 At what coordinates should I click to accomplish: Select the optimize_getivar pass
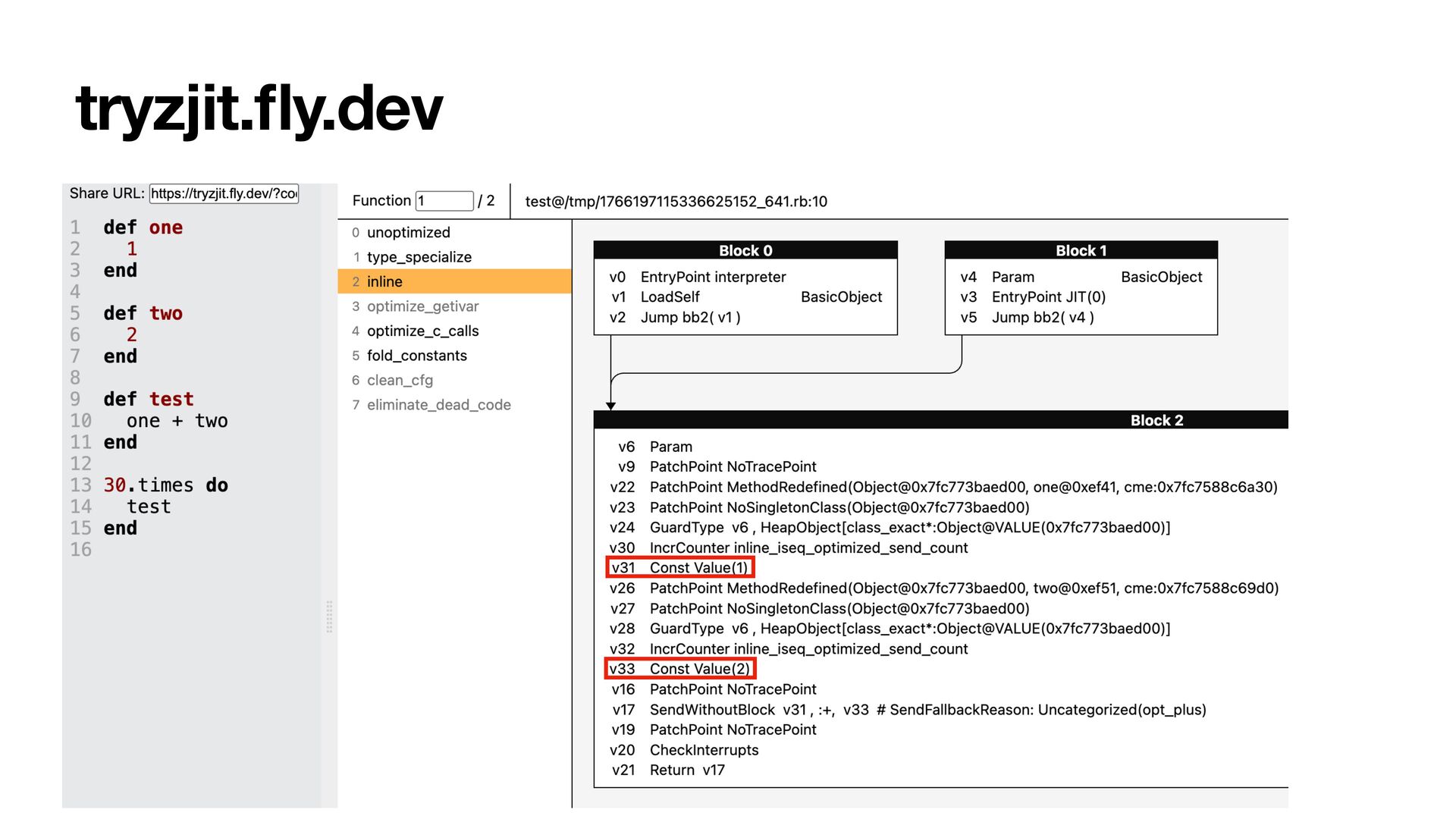pyautogui.click(x=422, y=306)
